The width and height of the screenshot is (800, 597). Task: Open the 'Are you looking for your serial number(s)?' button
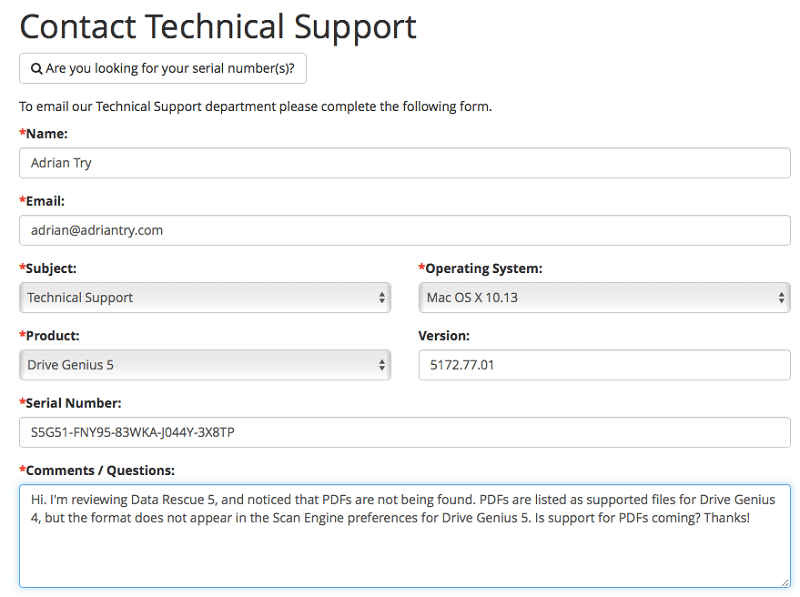click(163, 68)
